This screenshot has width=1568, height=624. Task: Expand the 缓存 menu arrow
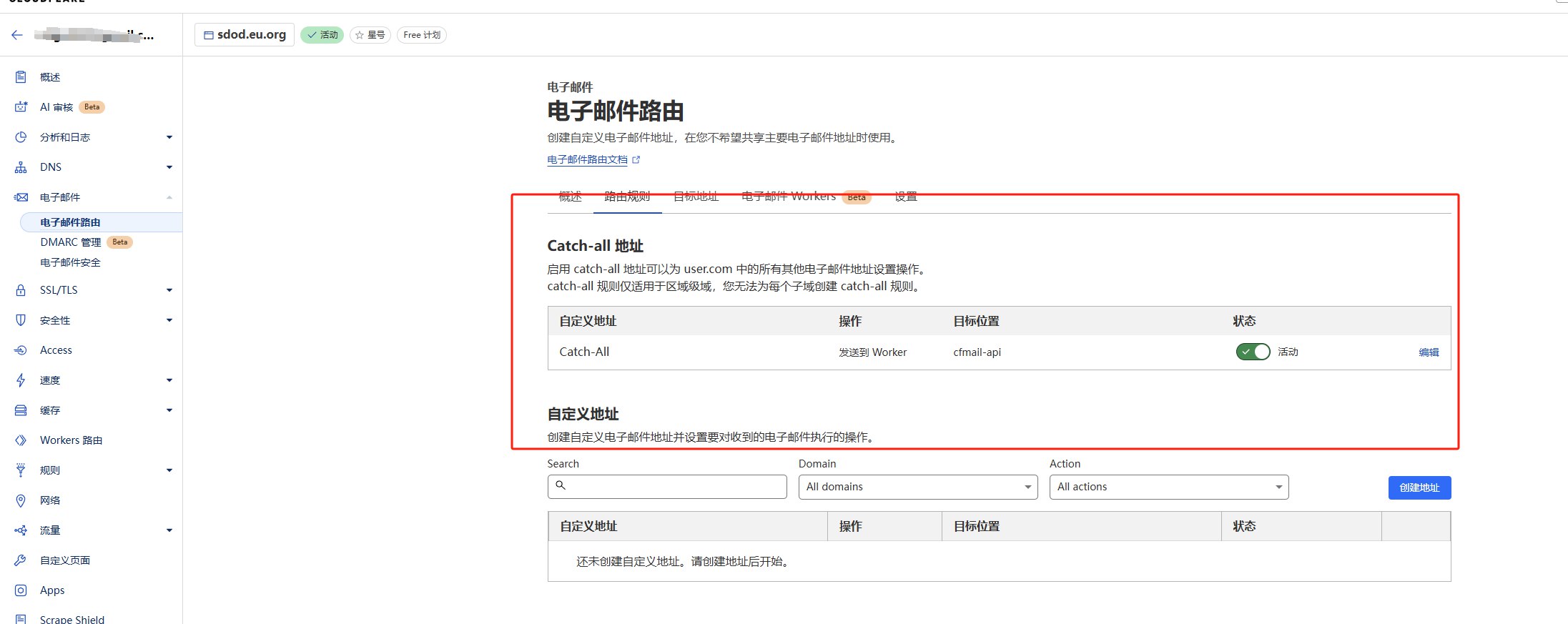coord(169,410)
